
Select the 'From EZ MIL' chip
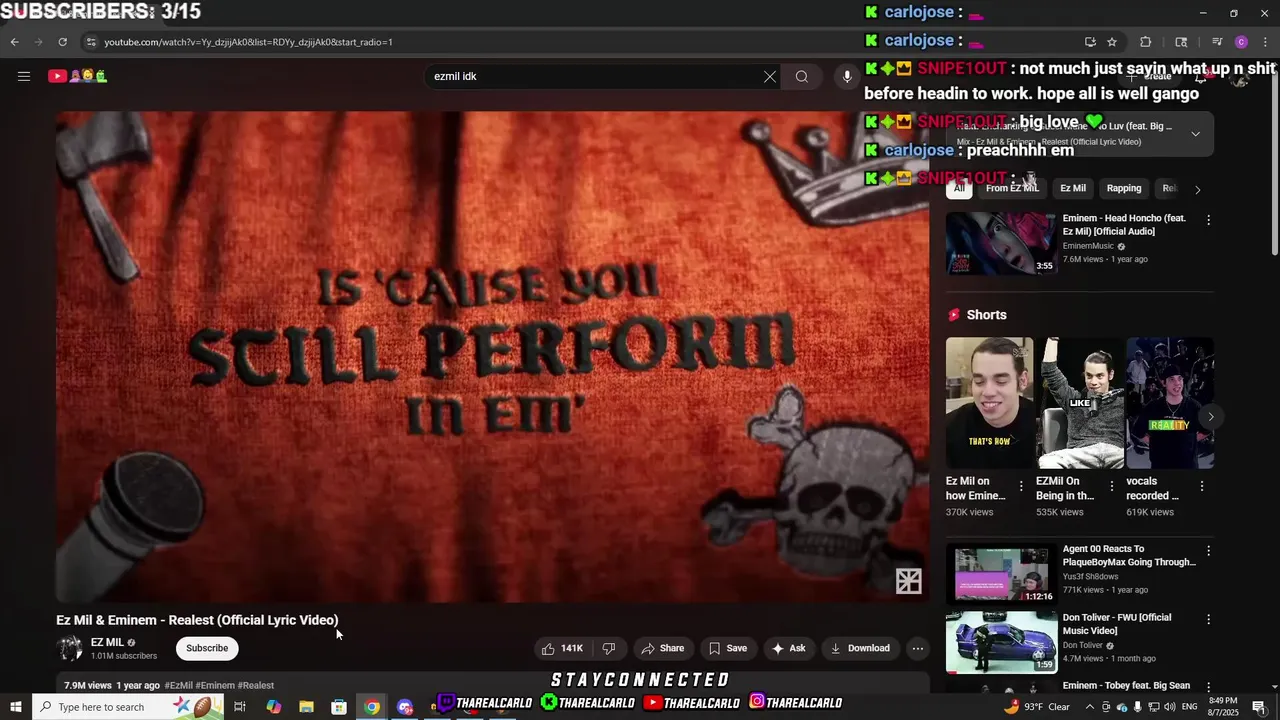point(1012,188)
